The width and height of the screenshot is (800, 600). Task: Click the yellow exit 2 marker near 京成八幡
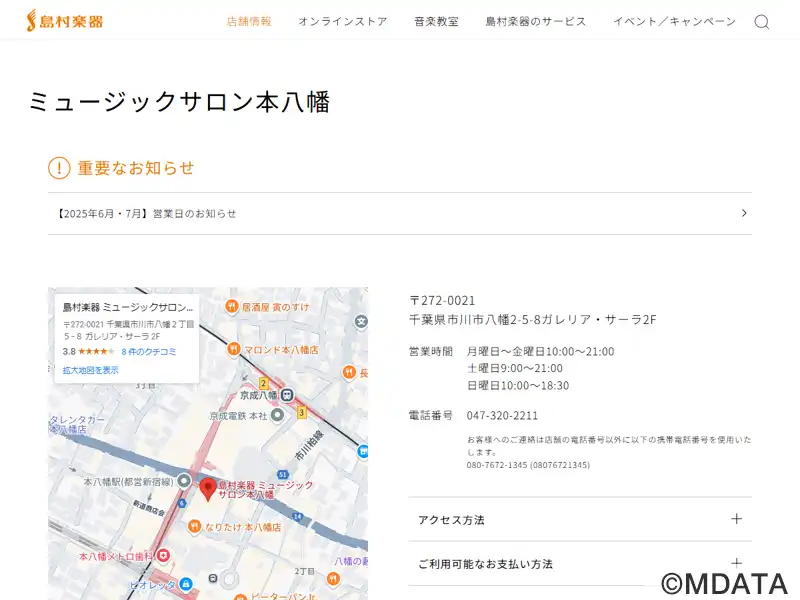pyautogui.click(x=264, y=383)
